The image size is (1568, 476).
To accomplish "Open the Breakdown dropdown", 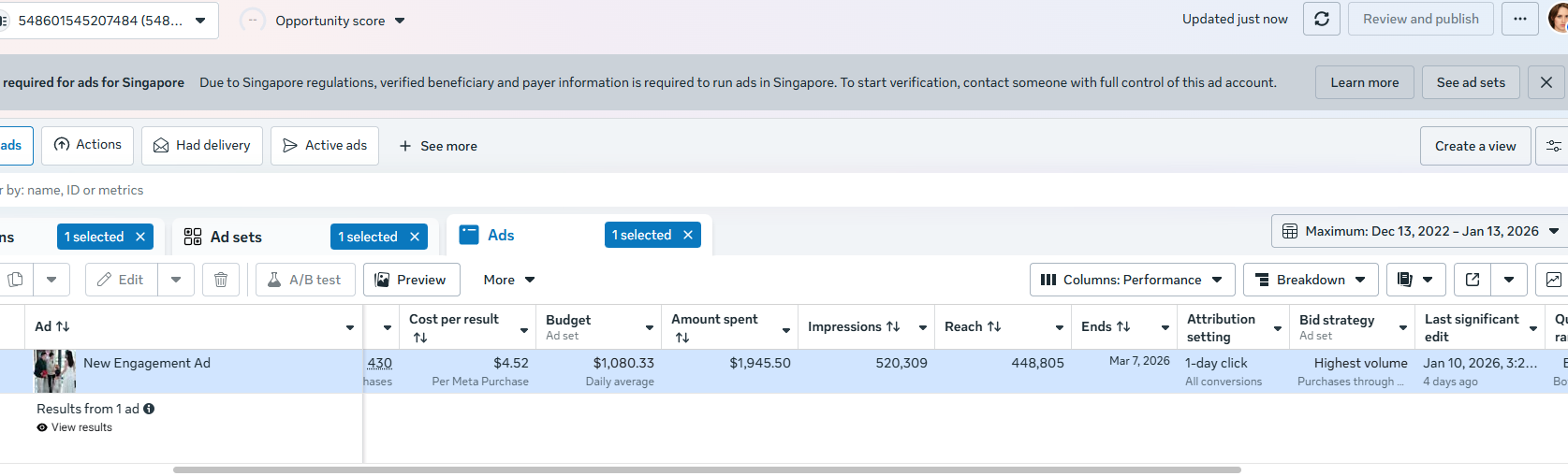I will tap(1311, 280).
